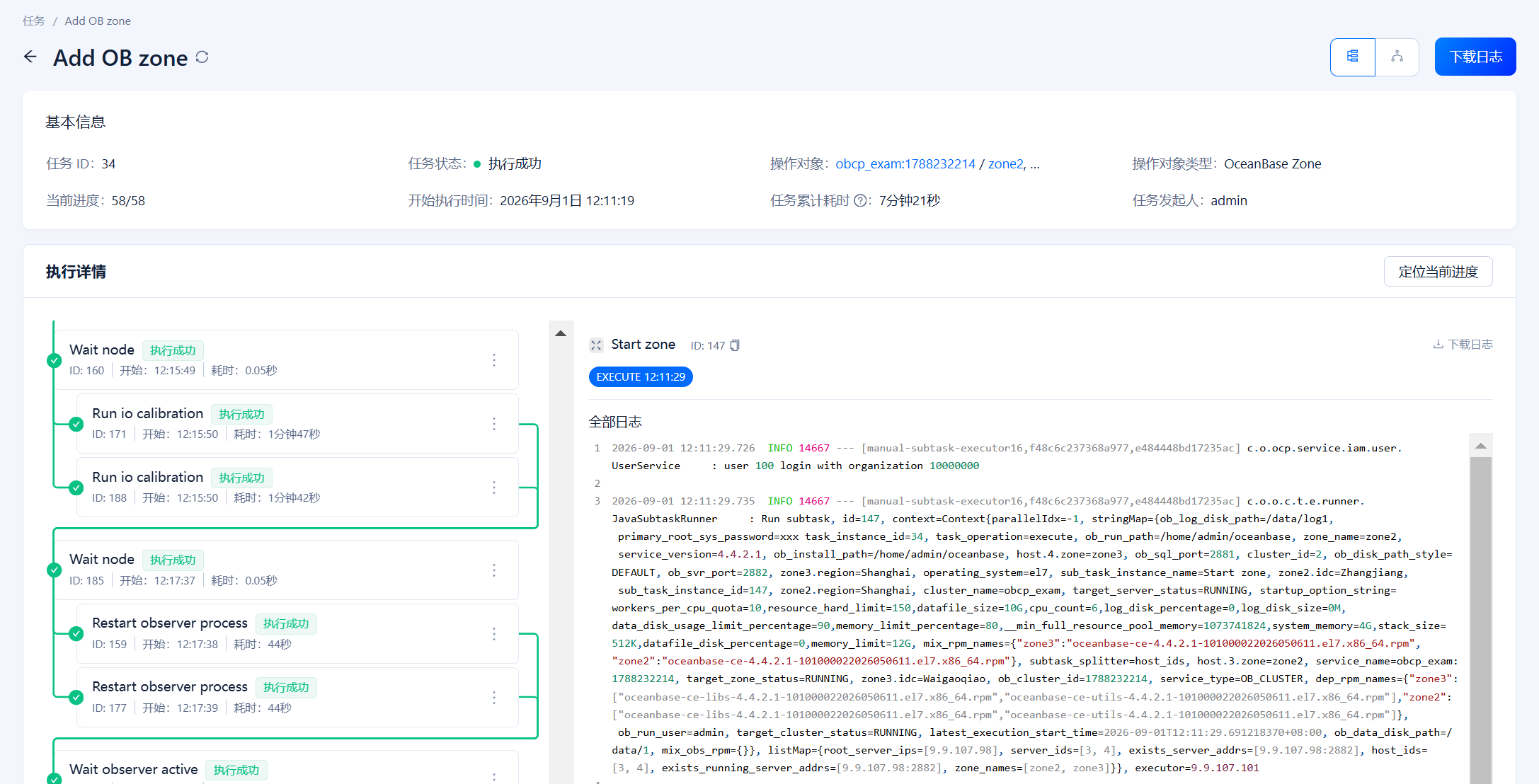
Task: Expand the Start zone log panel fullscreen
Action: (596, 345)
